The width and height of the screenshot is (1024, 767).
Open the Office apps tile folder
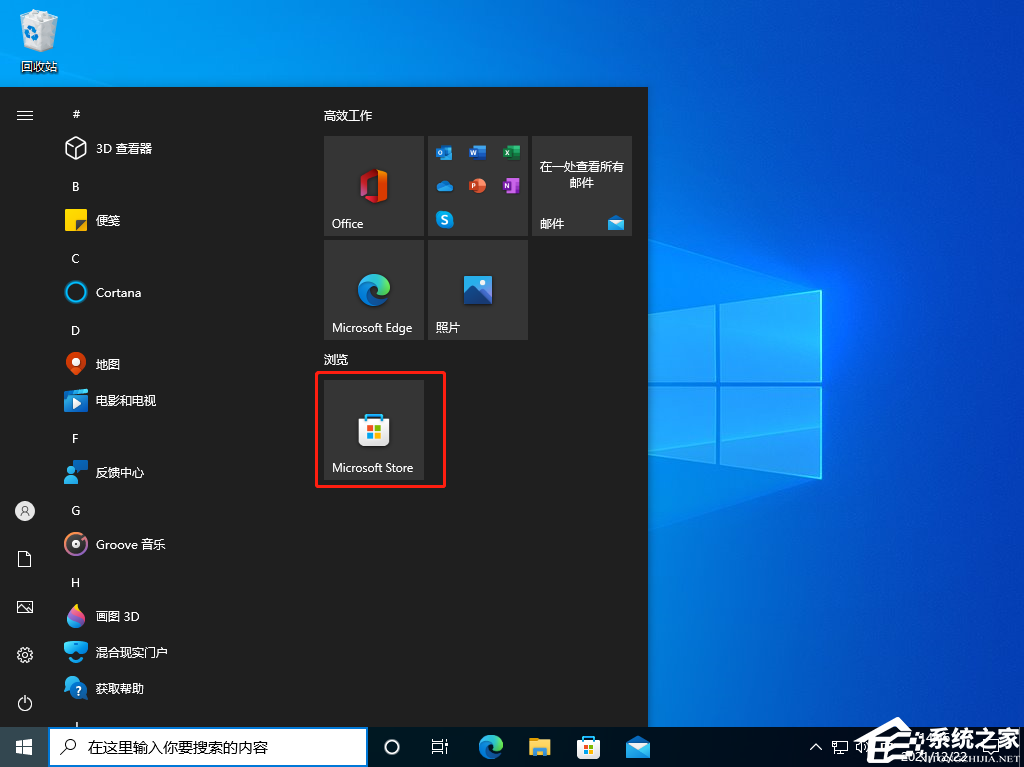(x=478, y=186)
